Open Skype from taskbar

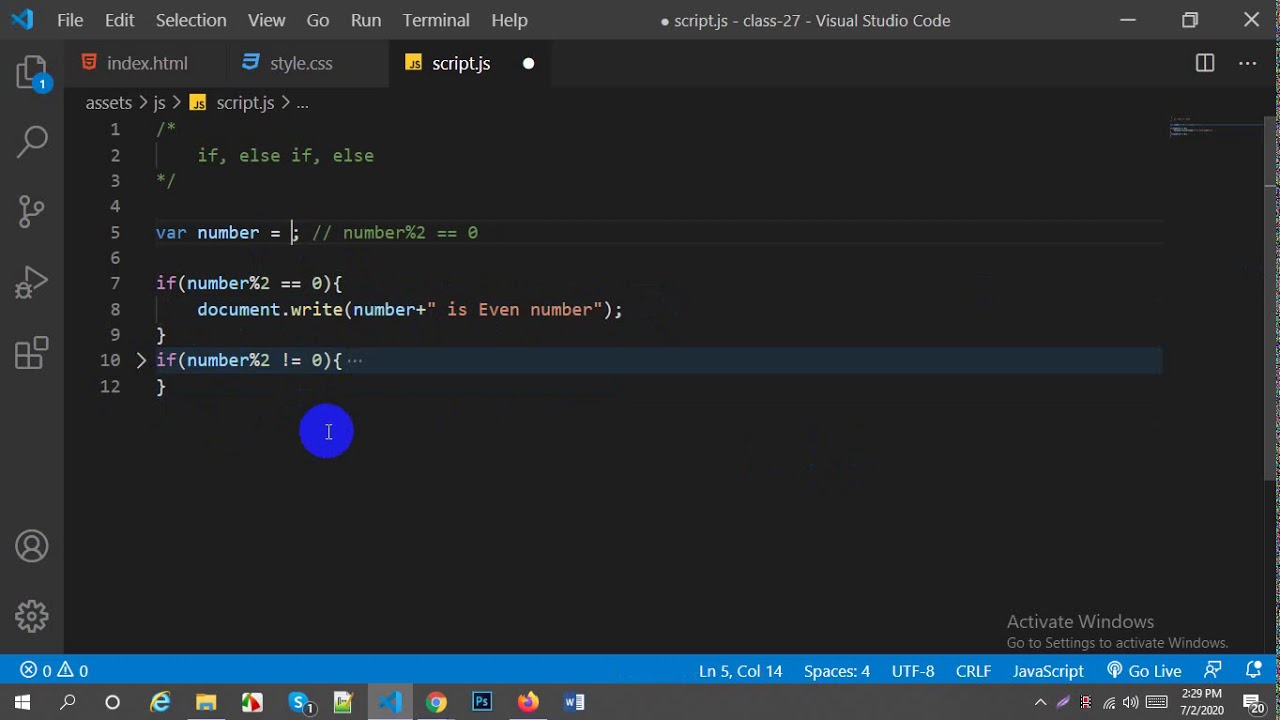(x=300, y=702)
